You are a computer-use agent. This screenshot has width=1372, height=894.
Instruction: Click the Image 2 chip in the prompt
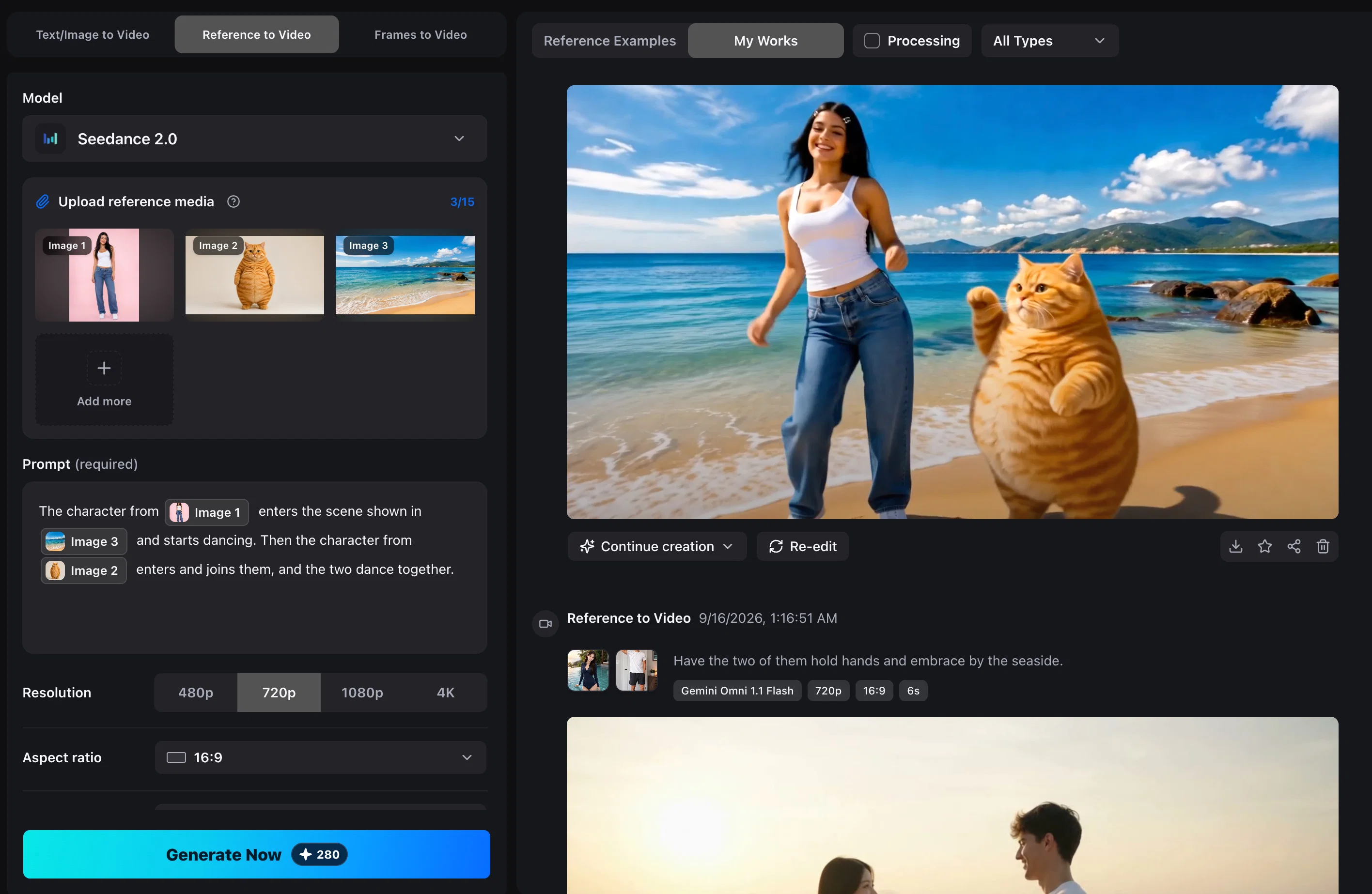coord(84,570)
